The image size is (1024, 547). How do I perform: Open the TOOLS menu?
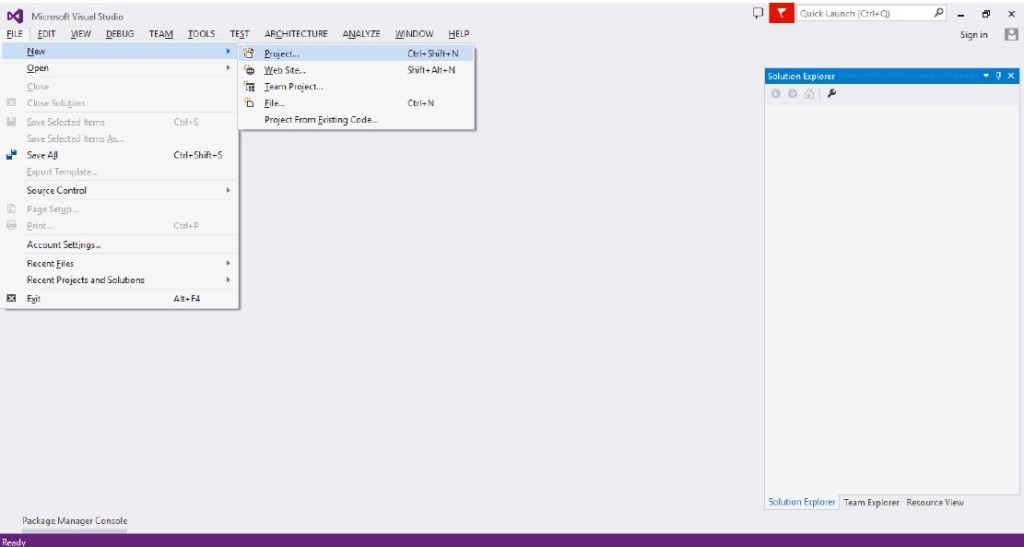201,33
